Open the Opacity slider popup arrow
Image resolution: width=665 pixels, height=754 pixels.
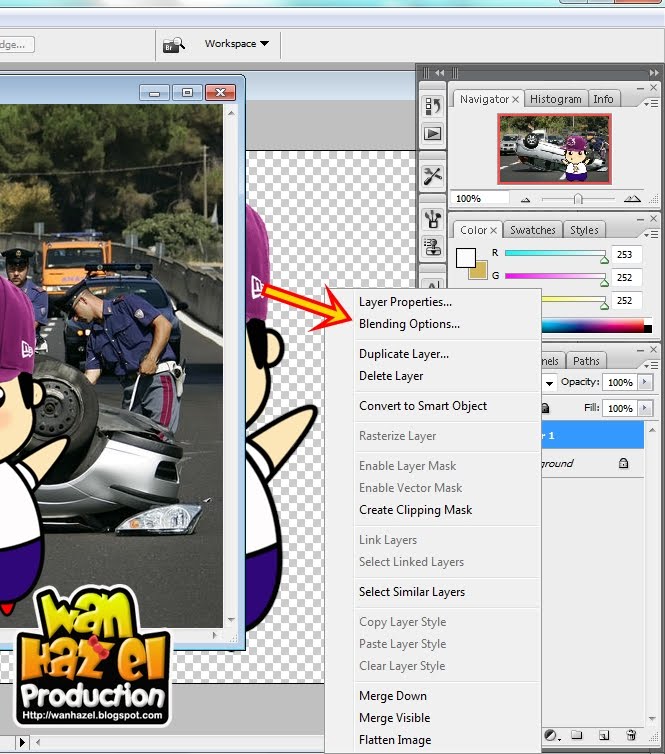[x=645, y=382]
